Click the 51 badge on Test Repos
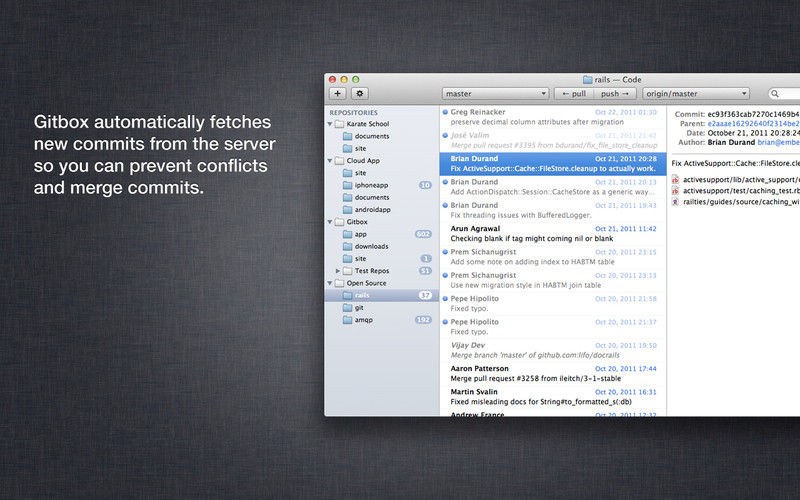This screenshot has width=800, height=500. click(x=425, y=271)
